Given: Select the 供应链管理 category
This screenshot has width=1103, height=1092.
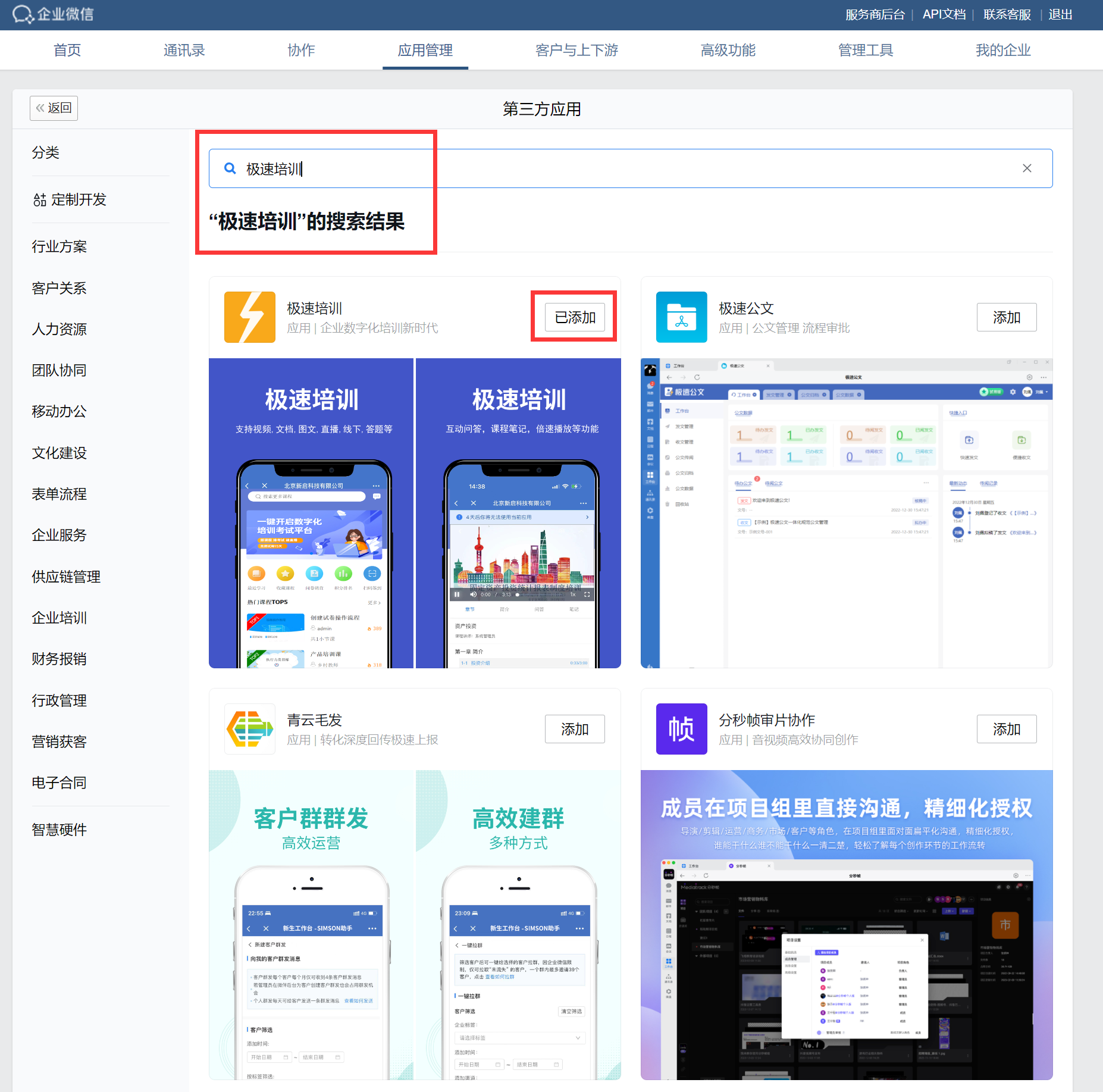Looking at the screenshot, I should [66, 577].
